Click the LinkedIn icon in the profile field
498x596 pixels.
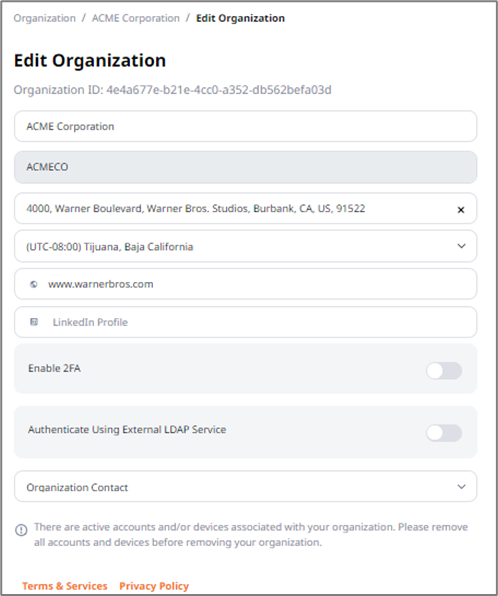[34, 322]
